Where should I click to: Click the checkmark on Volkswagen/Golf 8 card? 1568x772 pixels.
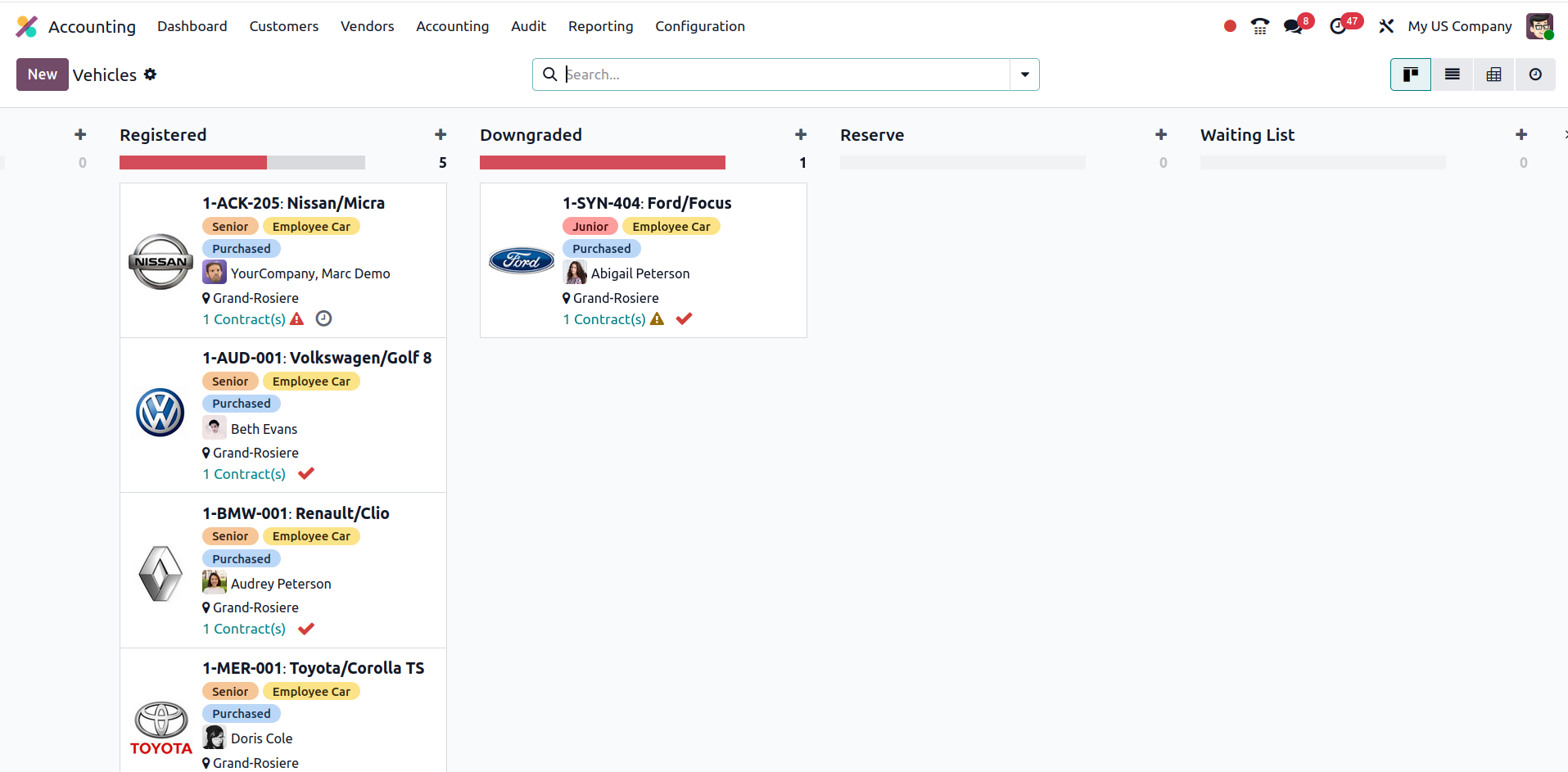306,474
